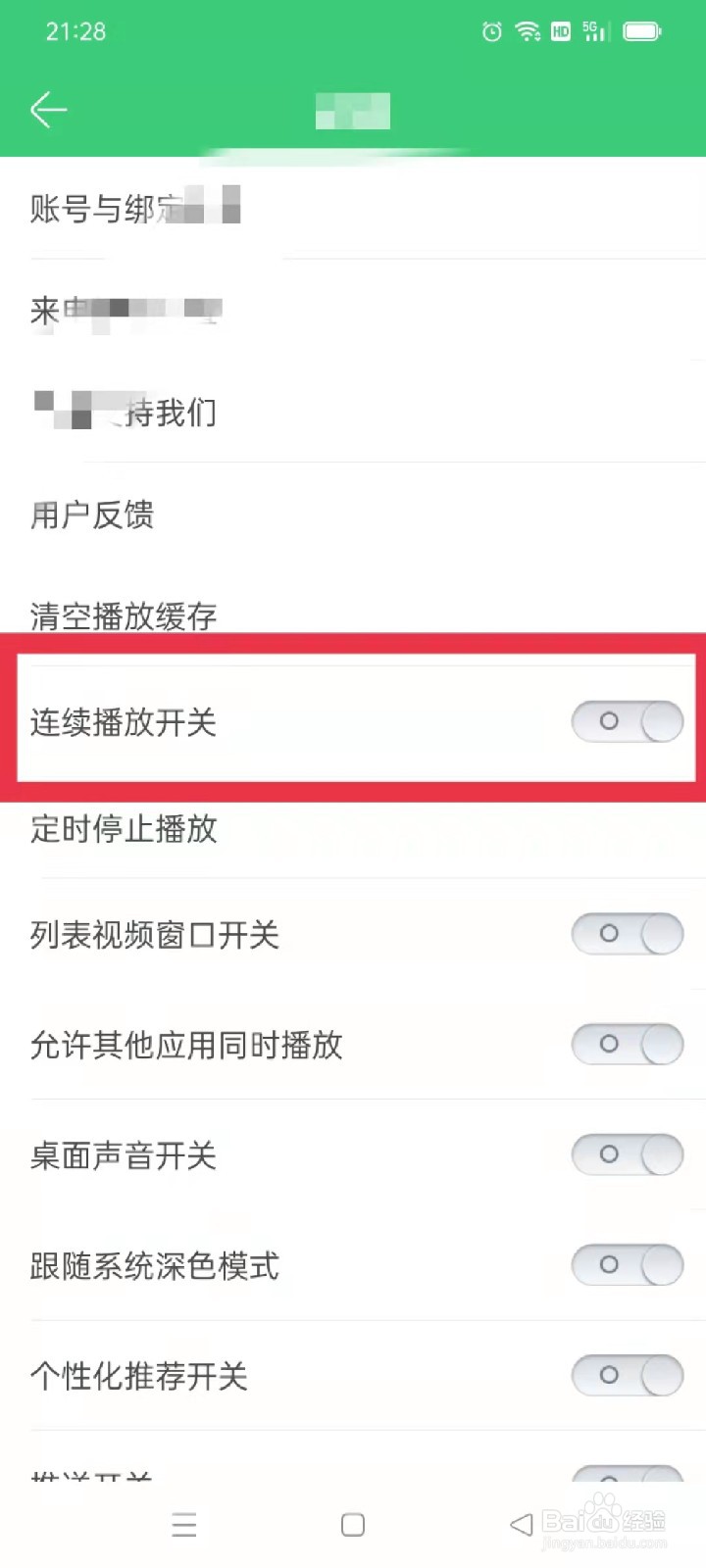Toggle the 连续播放开关 switch
Screen dimensions: 706x1568
pyautogui.click(x=628, y=721)
